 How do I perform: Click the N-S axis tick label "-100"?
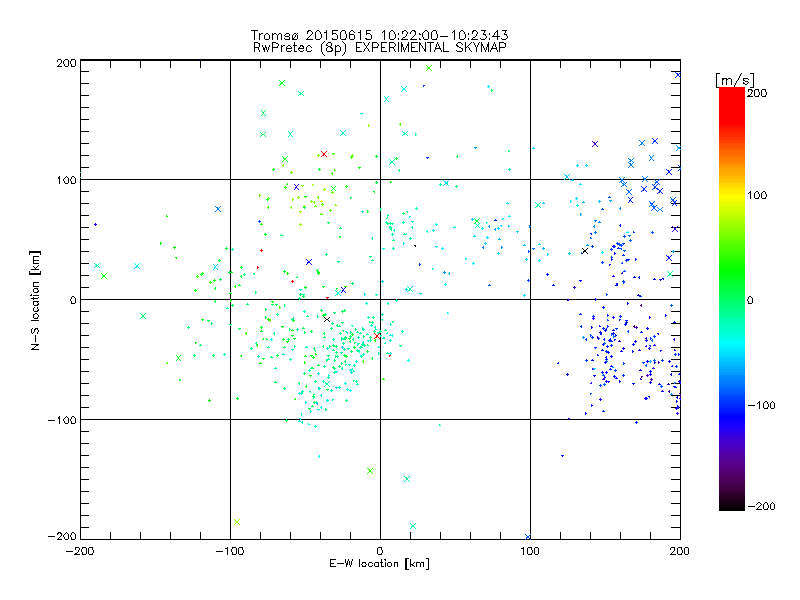point(62,420)
